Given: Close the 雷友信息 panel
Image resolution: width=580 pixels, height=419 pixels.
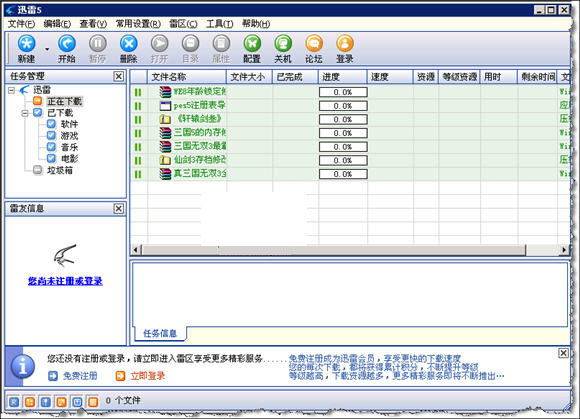Looking at the screenshot, I should [118, 209].
